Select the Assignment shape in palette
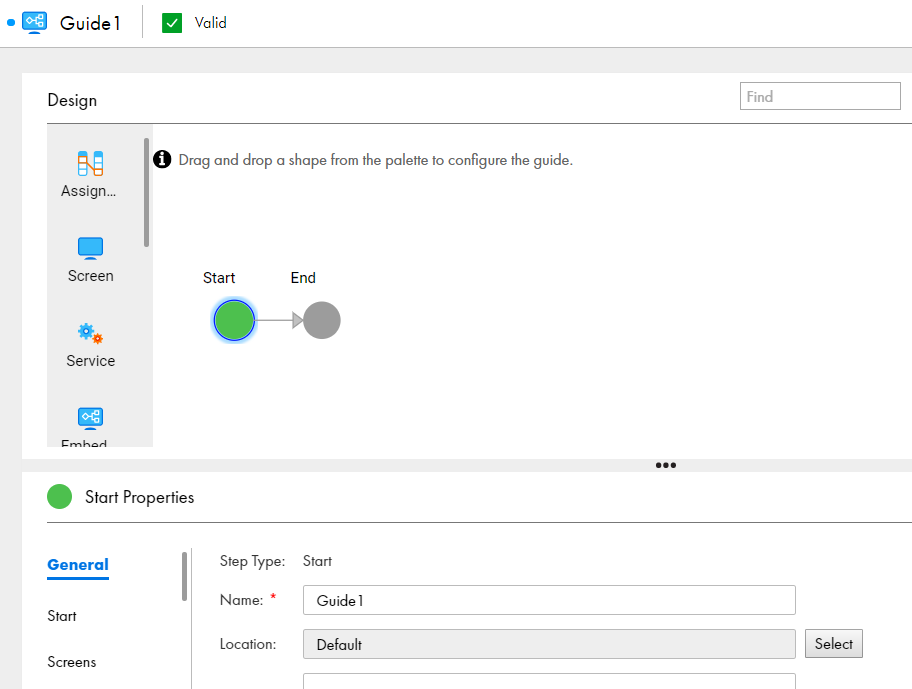The image size is (912, 689). 90,174
